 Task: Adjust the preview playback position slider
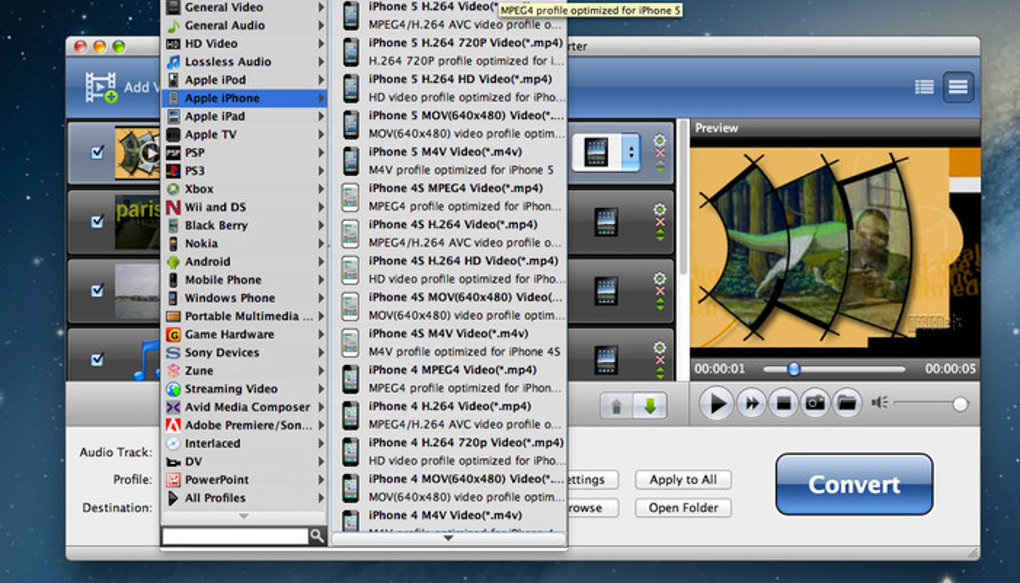coord(793,369)
